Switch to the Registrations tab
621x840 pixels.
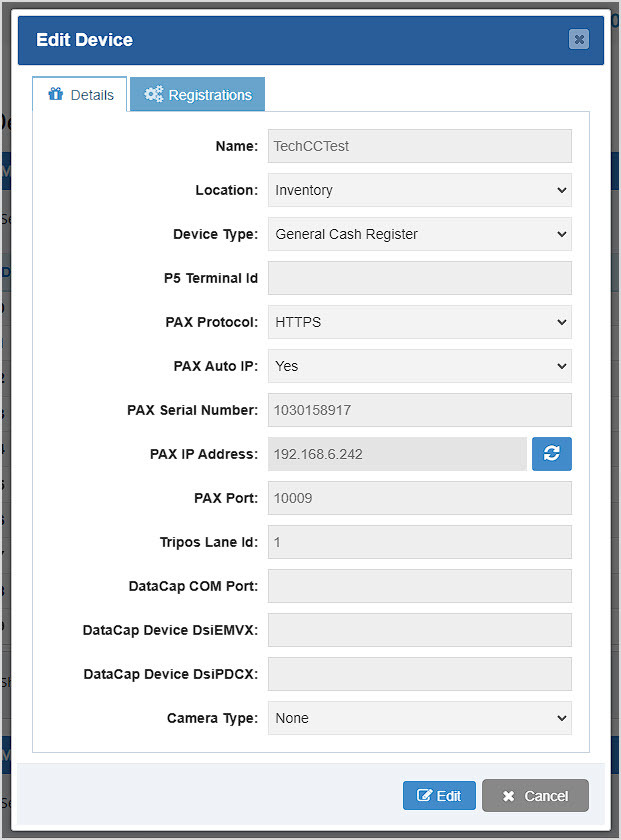pyautogui.click(x=197, y=94)
